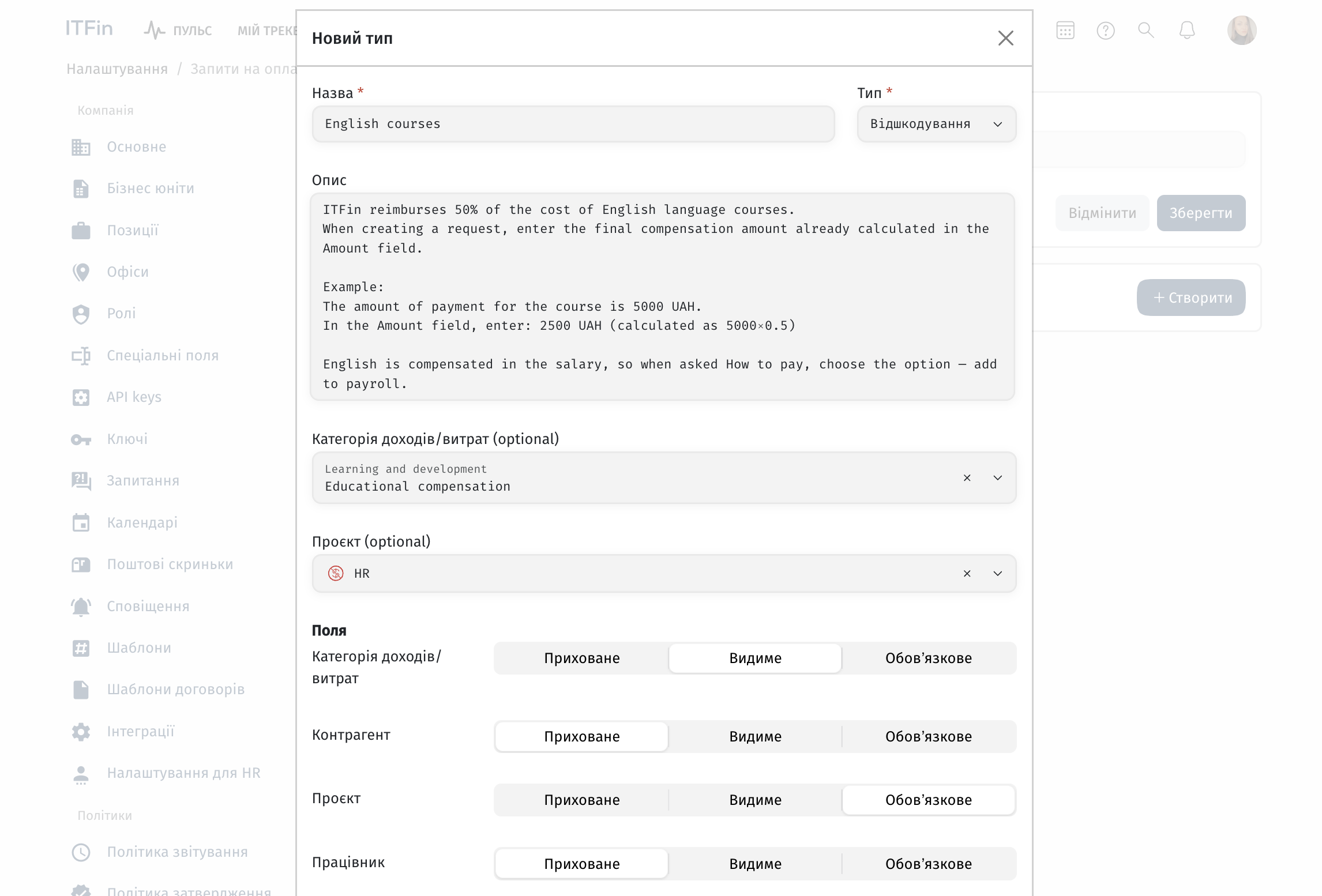The width and height of the screenshot is (1322, 896).
Task: Click the Спеціальні поля icon
Action: click(x=81, y=356)
